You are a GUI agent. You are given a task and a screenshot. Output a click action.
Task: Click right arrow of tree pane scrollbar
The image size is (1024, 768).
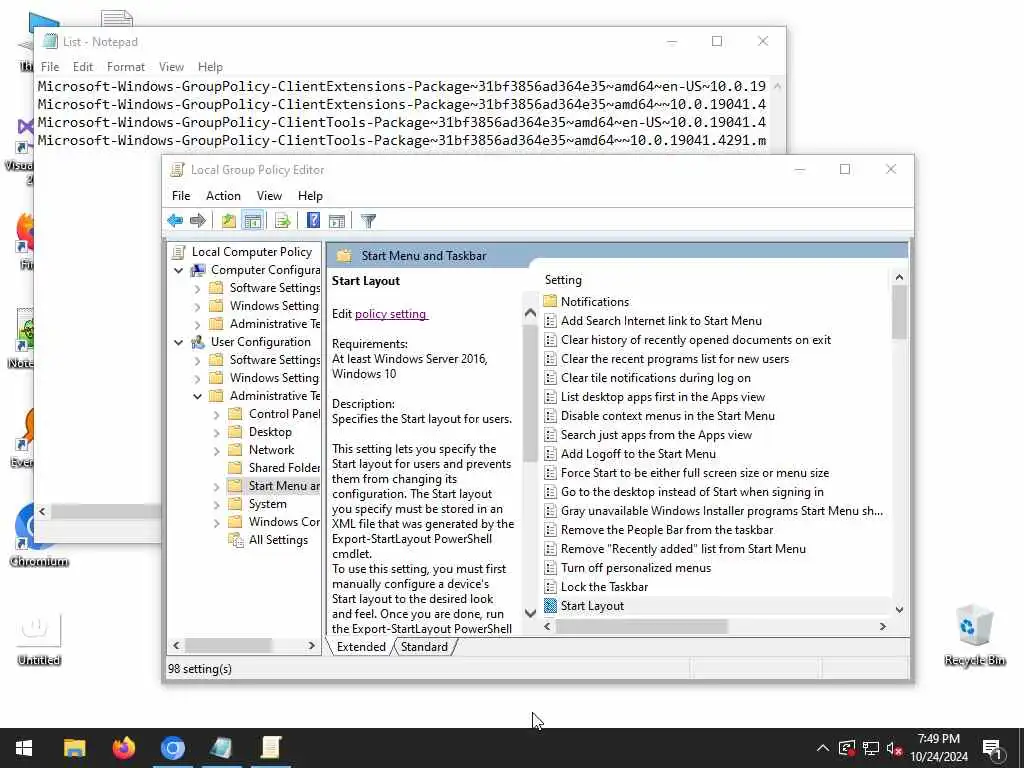[x=312, y=645]
